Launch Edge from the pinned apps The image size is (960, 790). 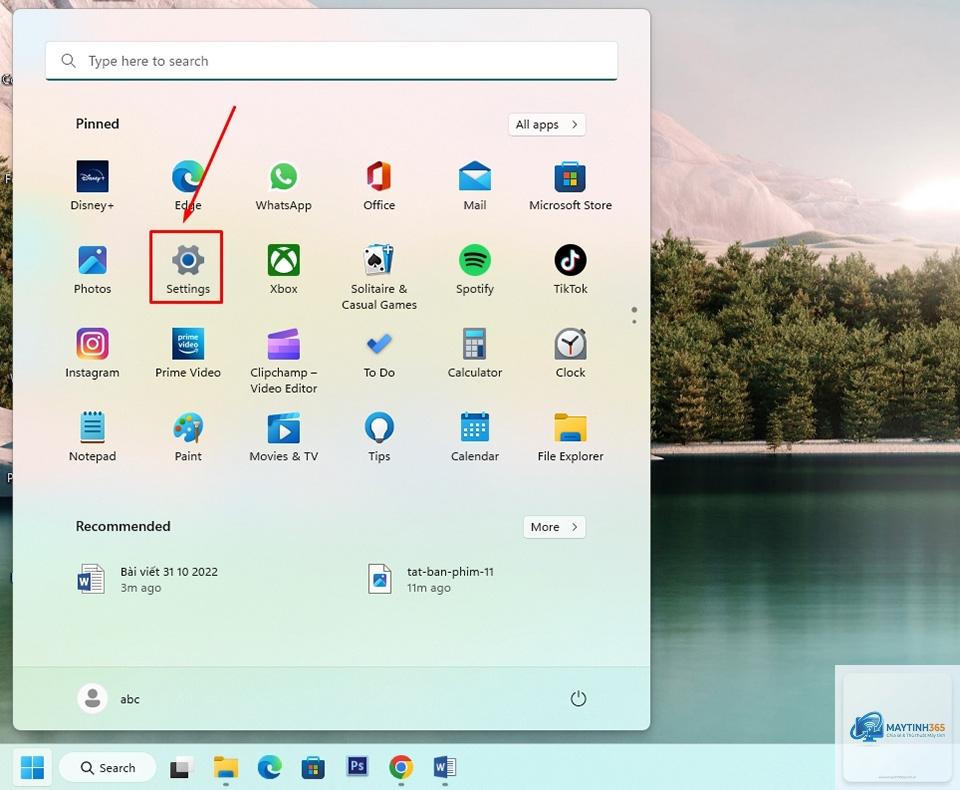click(x=188, y=186)
